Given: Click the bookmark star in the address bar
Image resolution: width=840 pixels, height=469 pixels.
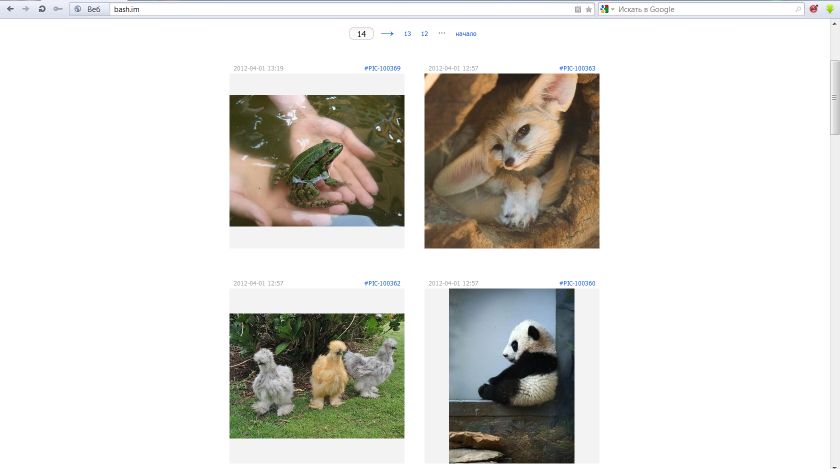Looking at the screenshot, I should (x=589, y=9).
